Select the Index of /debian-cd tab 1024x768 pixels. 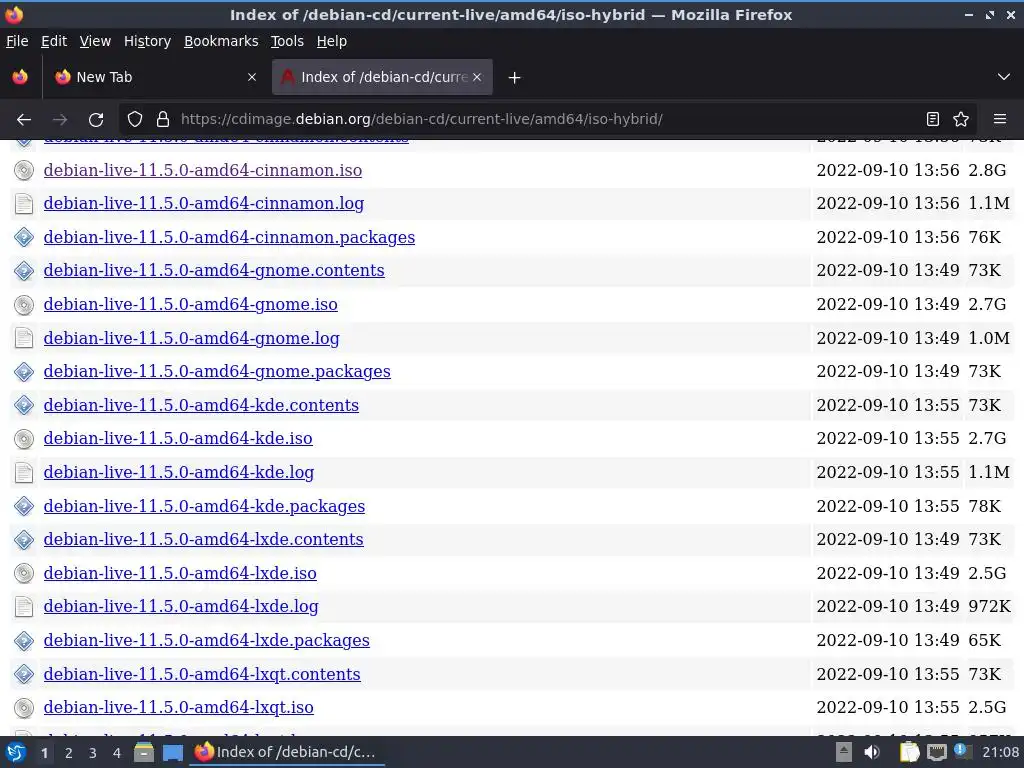382,77
